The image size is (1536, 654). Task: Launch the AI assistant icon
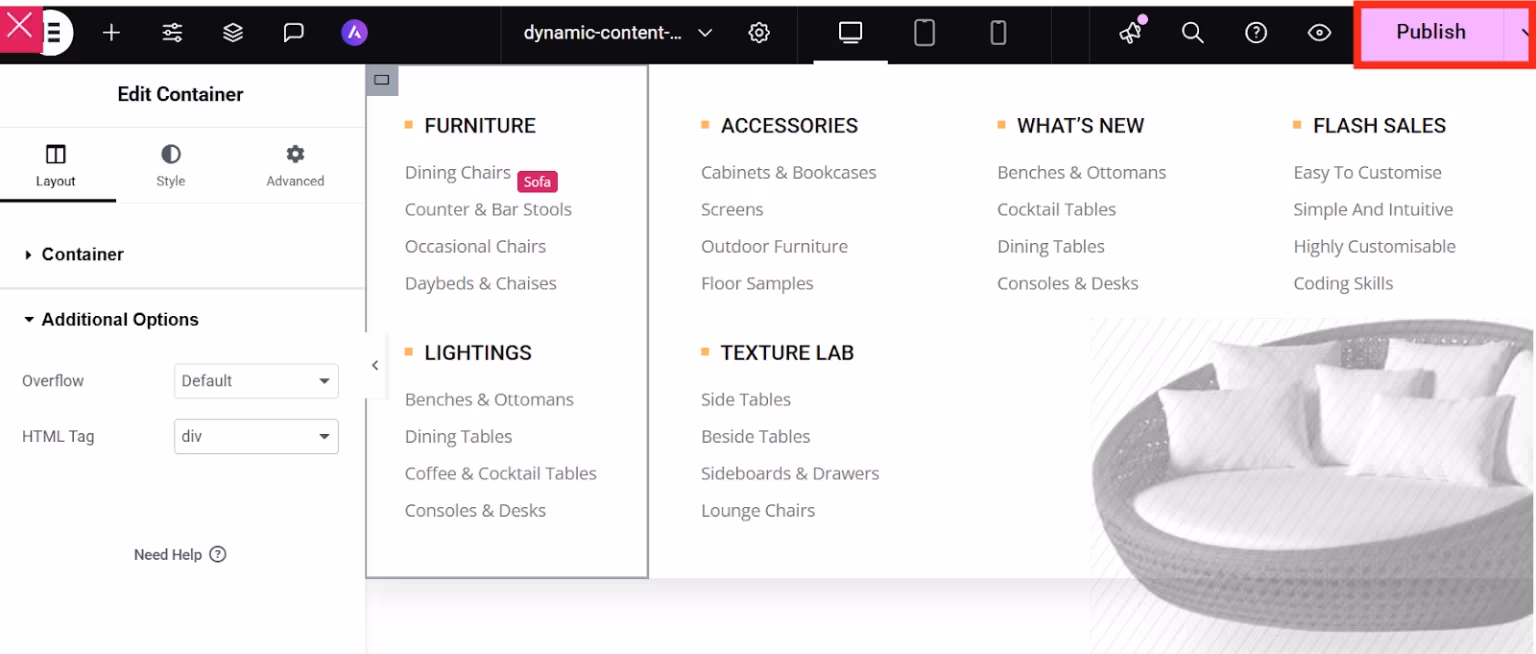click(x=354, y=32)
